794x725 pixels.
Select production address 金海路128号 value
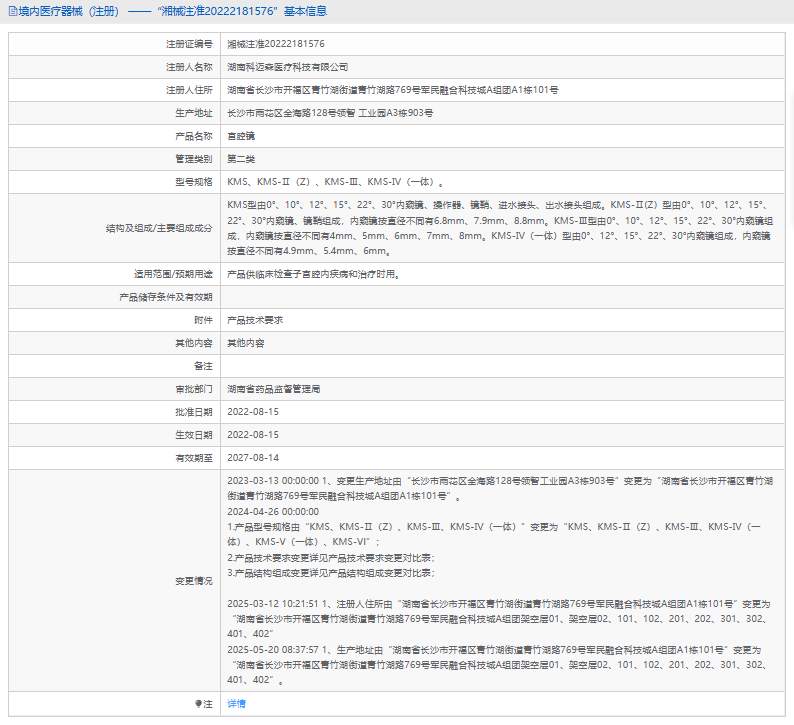(330, 113)
